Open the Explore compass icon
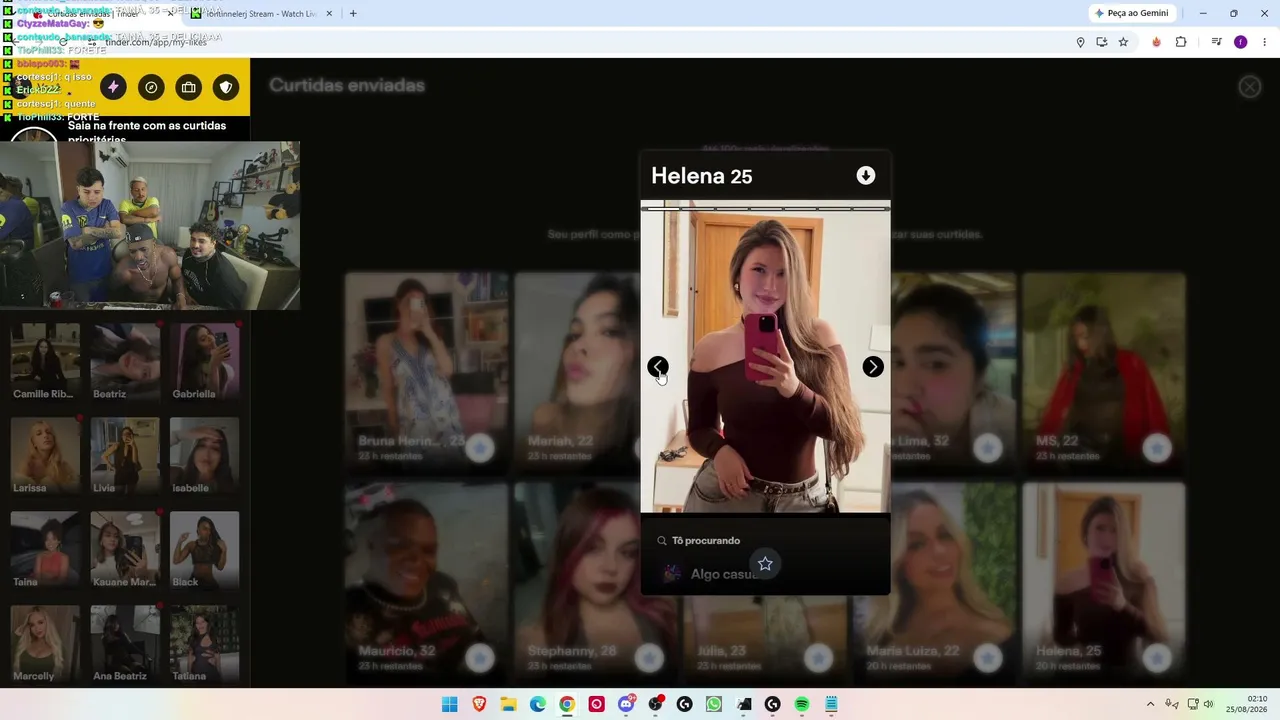 point(151,87)
